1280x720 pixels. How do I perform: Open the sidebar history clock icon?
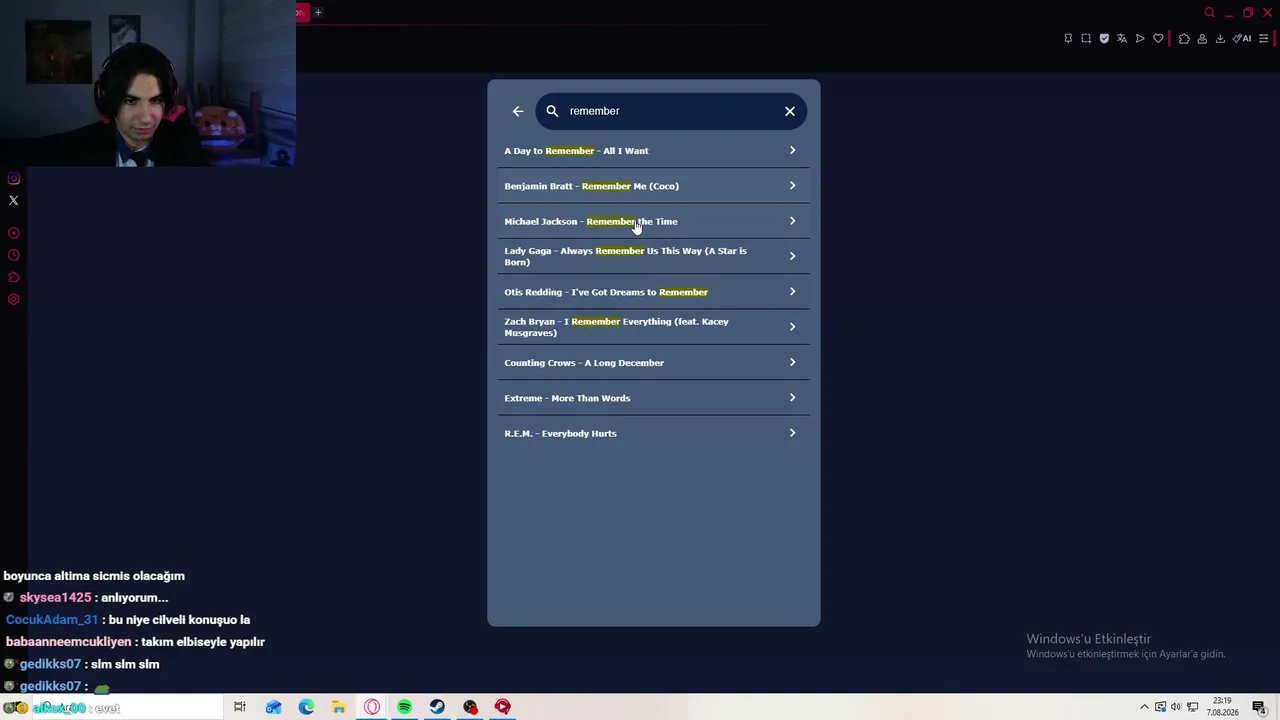point(14,255)
